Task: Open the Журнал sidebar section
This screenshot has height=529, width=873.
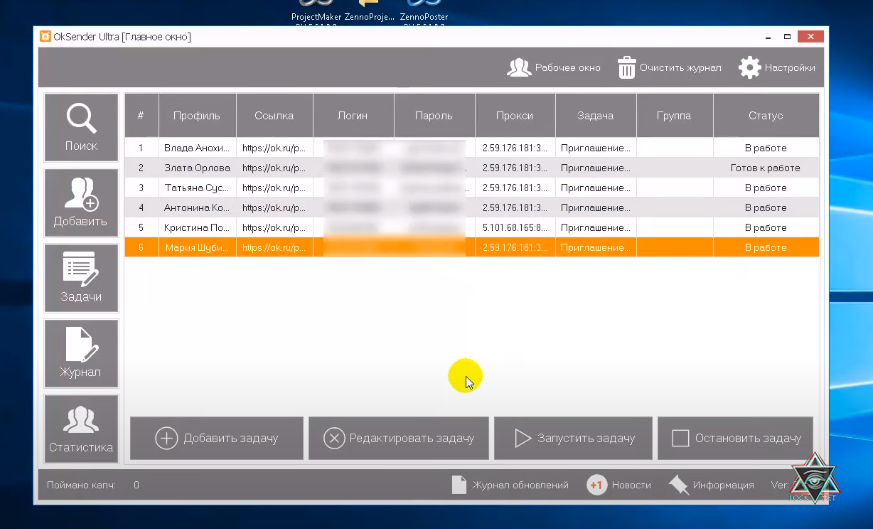Action: 81,353
